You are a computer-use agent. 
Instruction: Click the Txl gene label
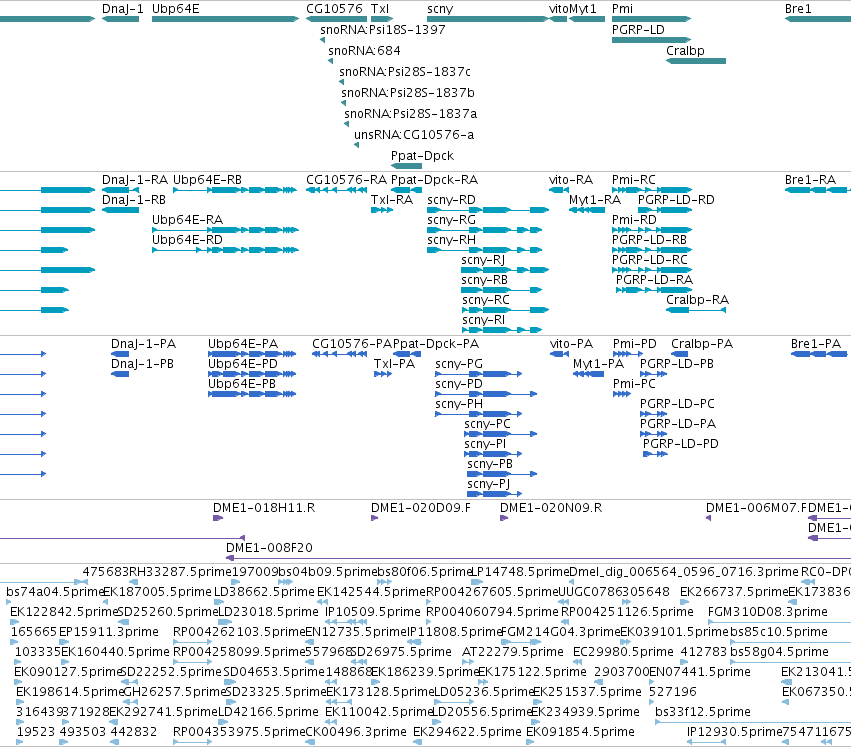click(380, 9)
